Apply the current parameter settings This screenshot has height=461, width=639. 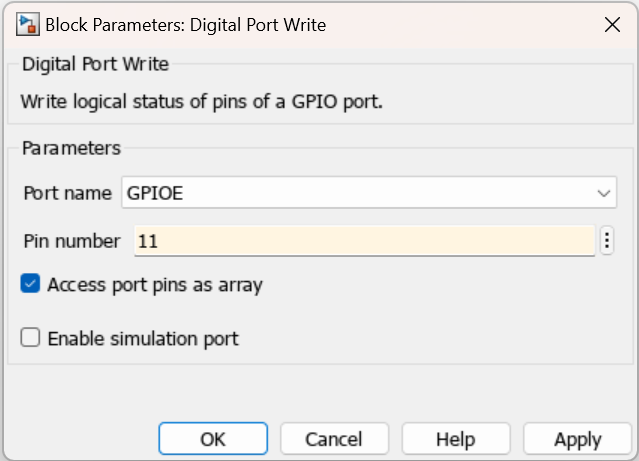tap(577, 439)
